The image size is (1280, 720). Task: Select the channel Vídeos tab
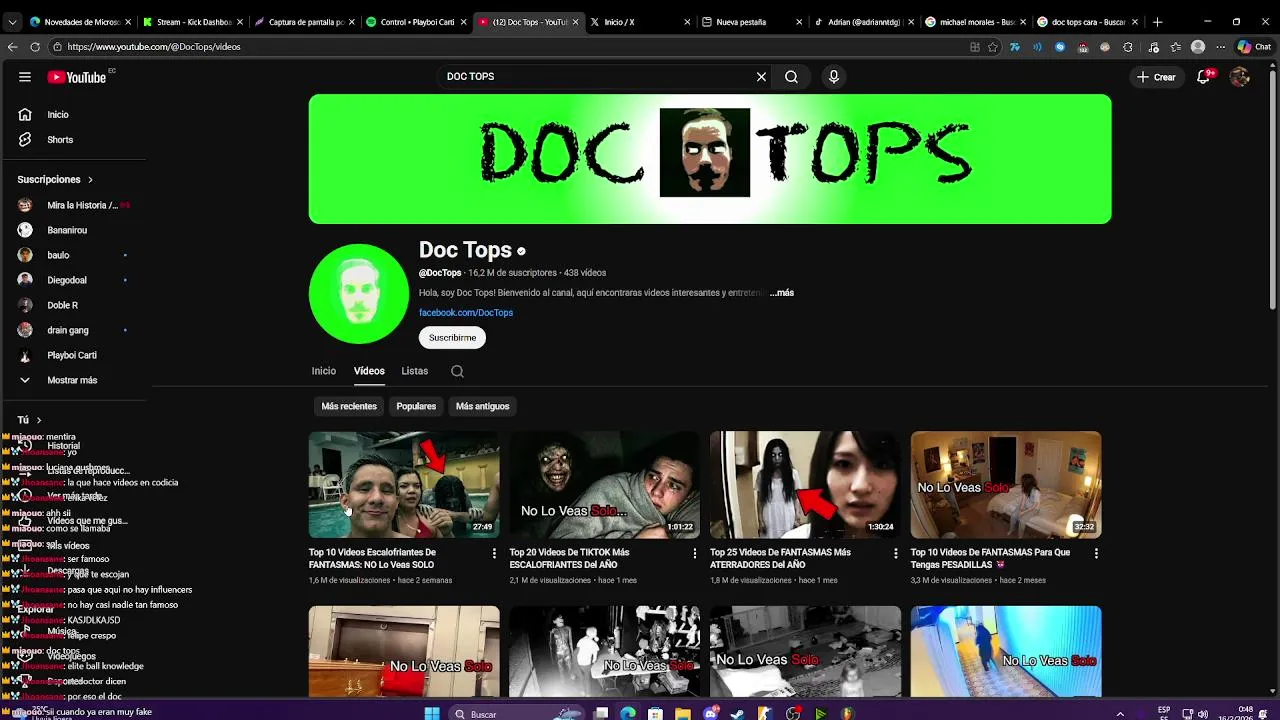click(x=369, y=371)
